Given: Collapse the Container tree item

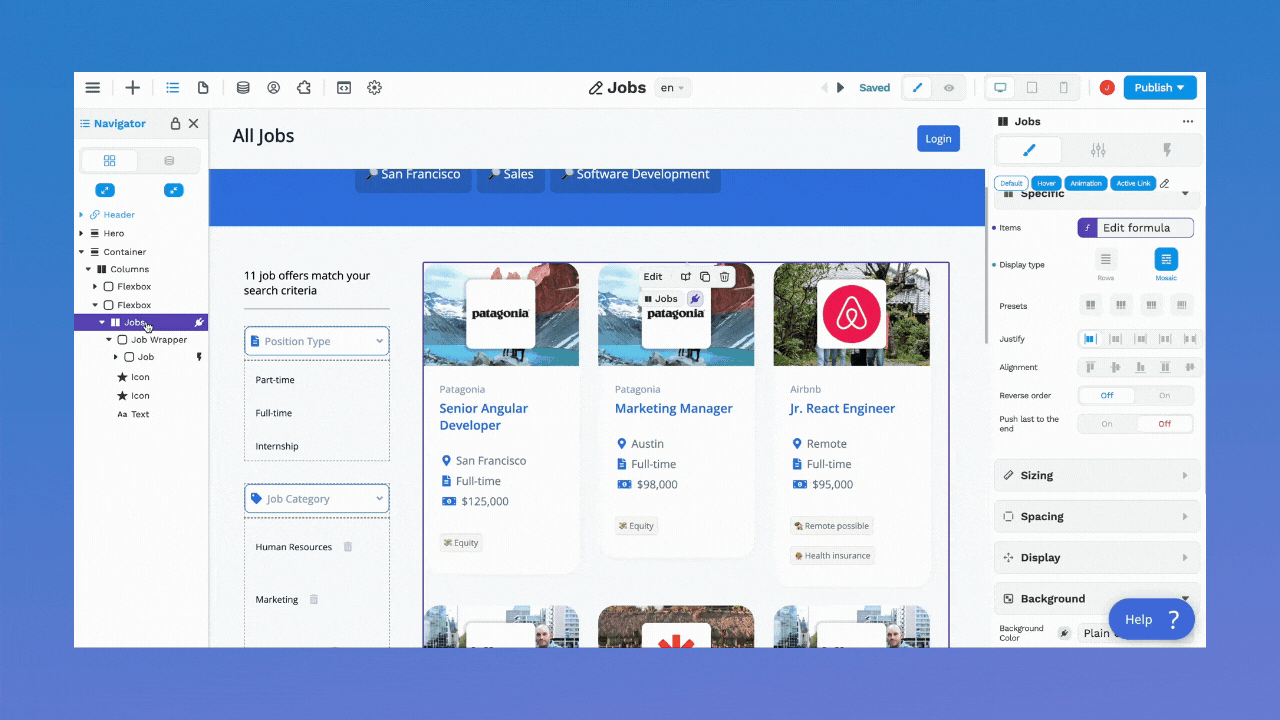Looking at the screenshot, I should click(82, 252).
